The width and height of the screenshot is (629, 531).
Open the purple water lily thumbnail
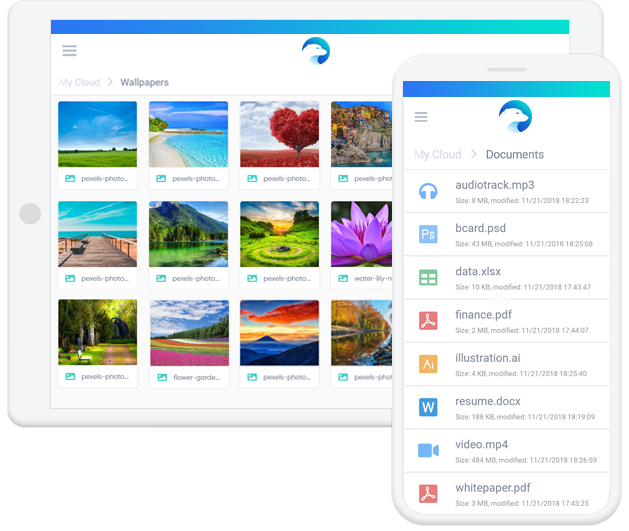[x=361, y=234]
